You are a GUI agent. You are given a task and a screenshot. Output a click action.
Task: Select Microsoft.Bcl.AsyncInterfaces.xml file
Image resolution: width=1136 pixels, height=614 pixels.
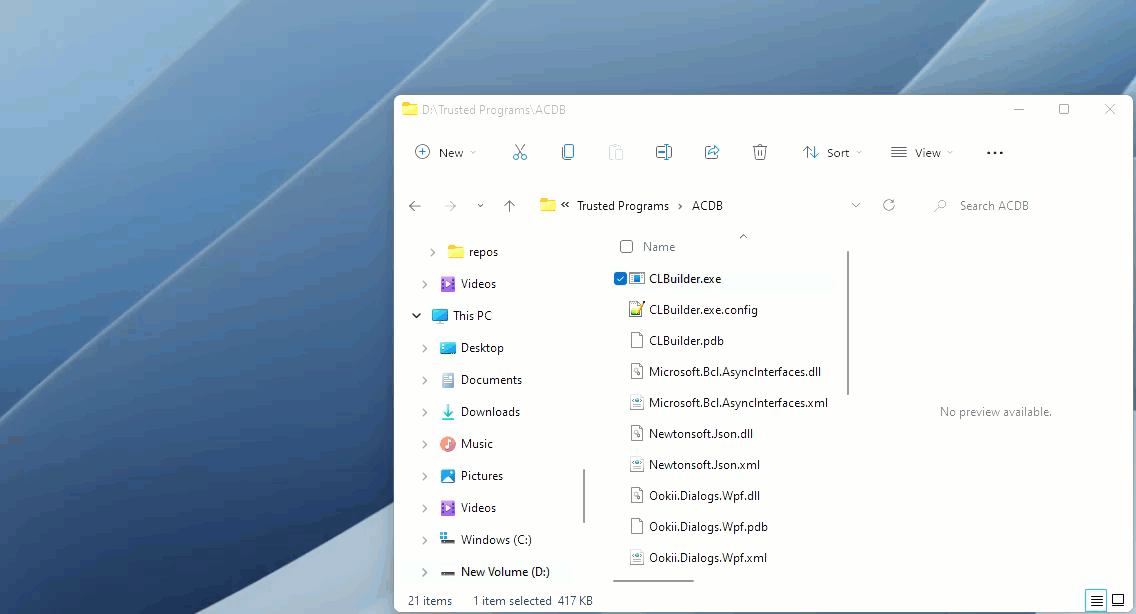(738, 403)
